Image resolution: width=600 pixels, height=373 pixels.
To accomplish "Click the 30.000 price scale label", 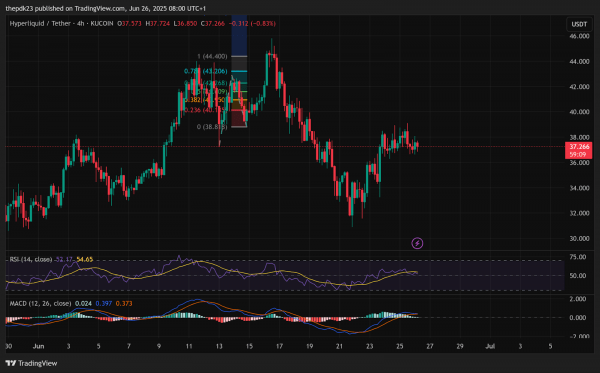I will coord(579,239).
